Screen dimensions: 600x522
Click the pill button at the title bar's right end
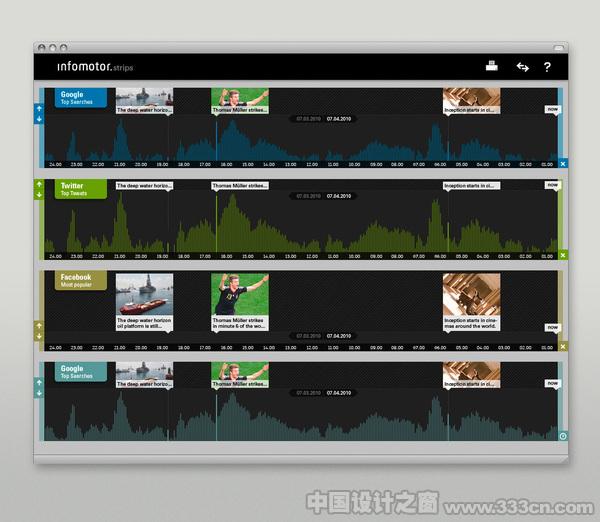click(559, 48)
